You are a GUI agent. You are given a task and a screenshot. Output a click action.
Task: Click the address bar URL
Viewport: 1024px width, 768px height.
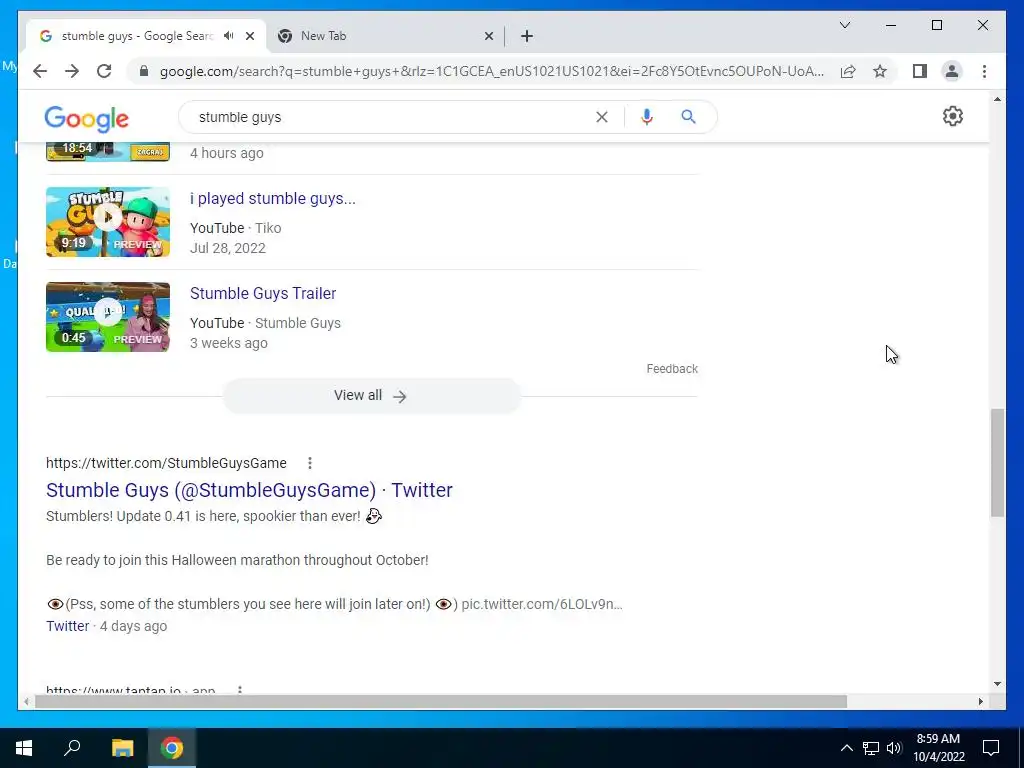pos(491,71)
